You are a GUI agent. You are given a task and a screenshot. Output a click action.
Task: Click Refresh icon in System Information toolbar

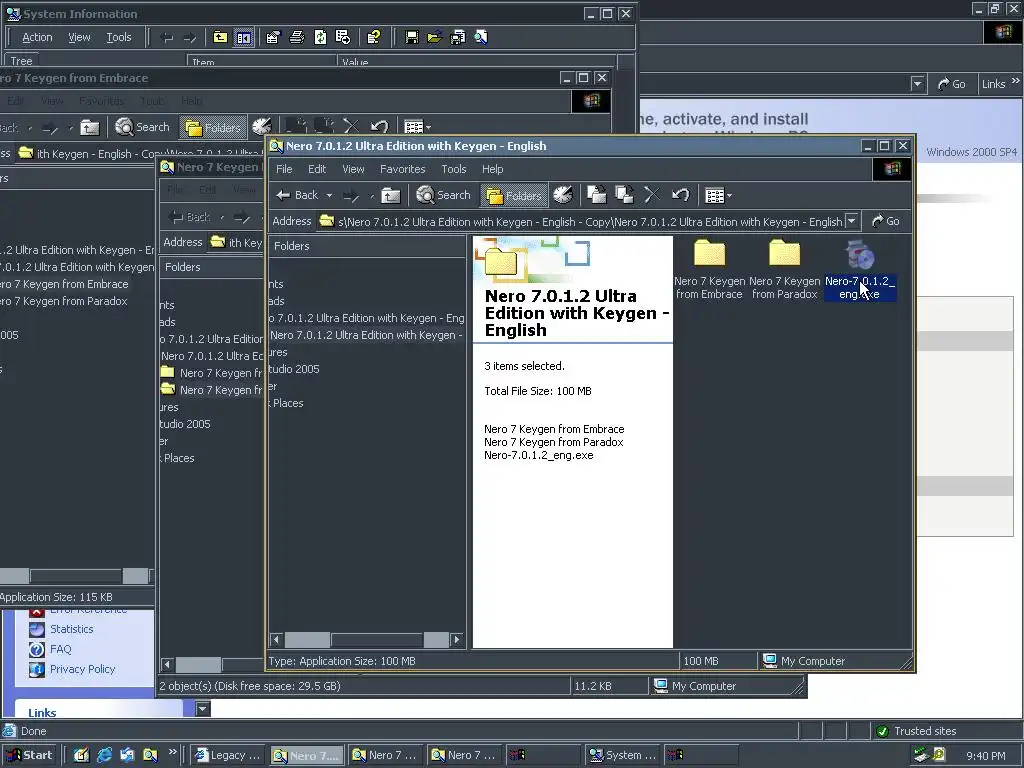[320, 37]
